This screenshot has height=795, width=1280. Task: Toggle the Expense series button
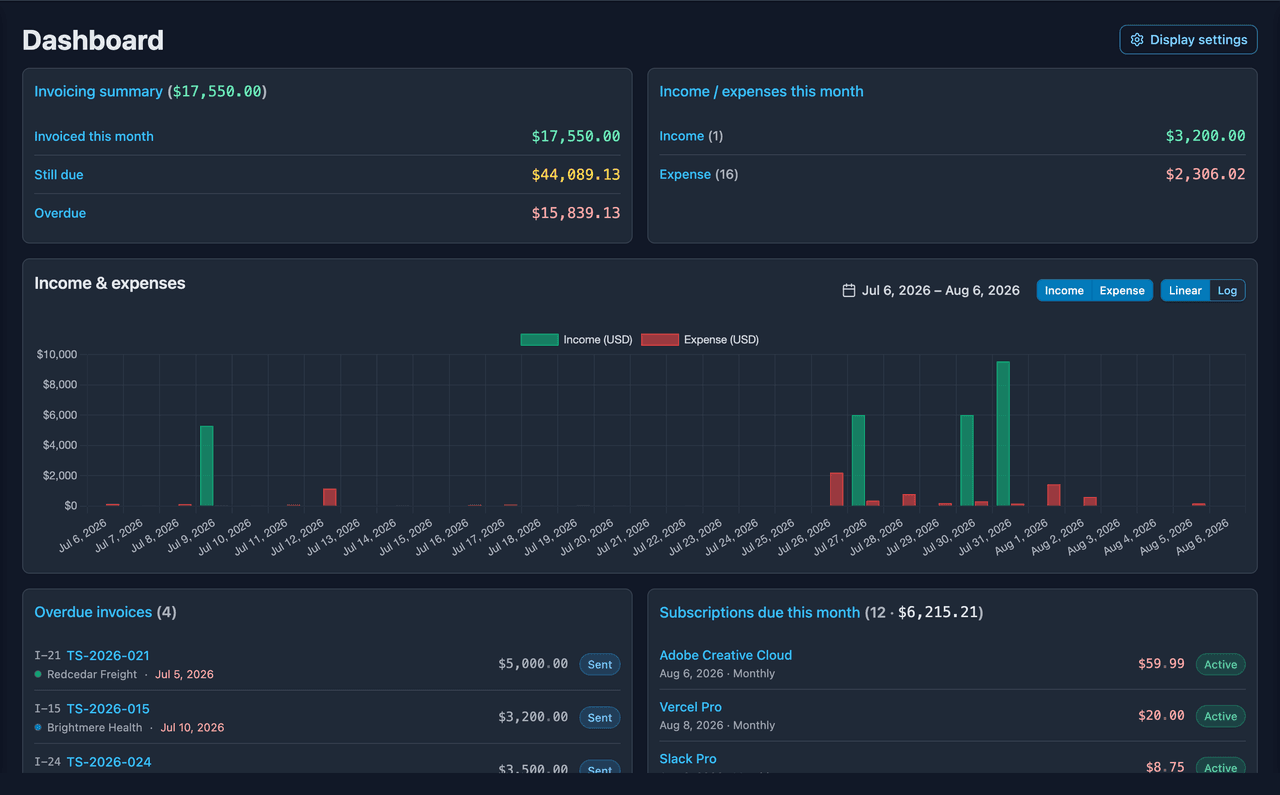click(1122, 290)
